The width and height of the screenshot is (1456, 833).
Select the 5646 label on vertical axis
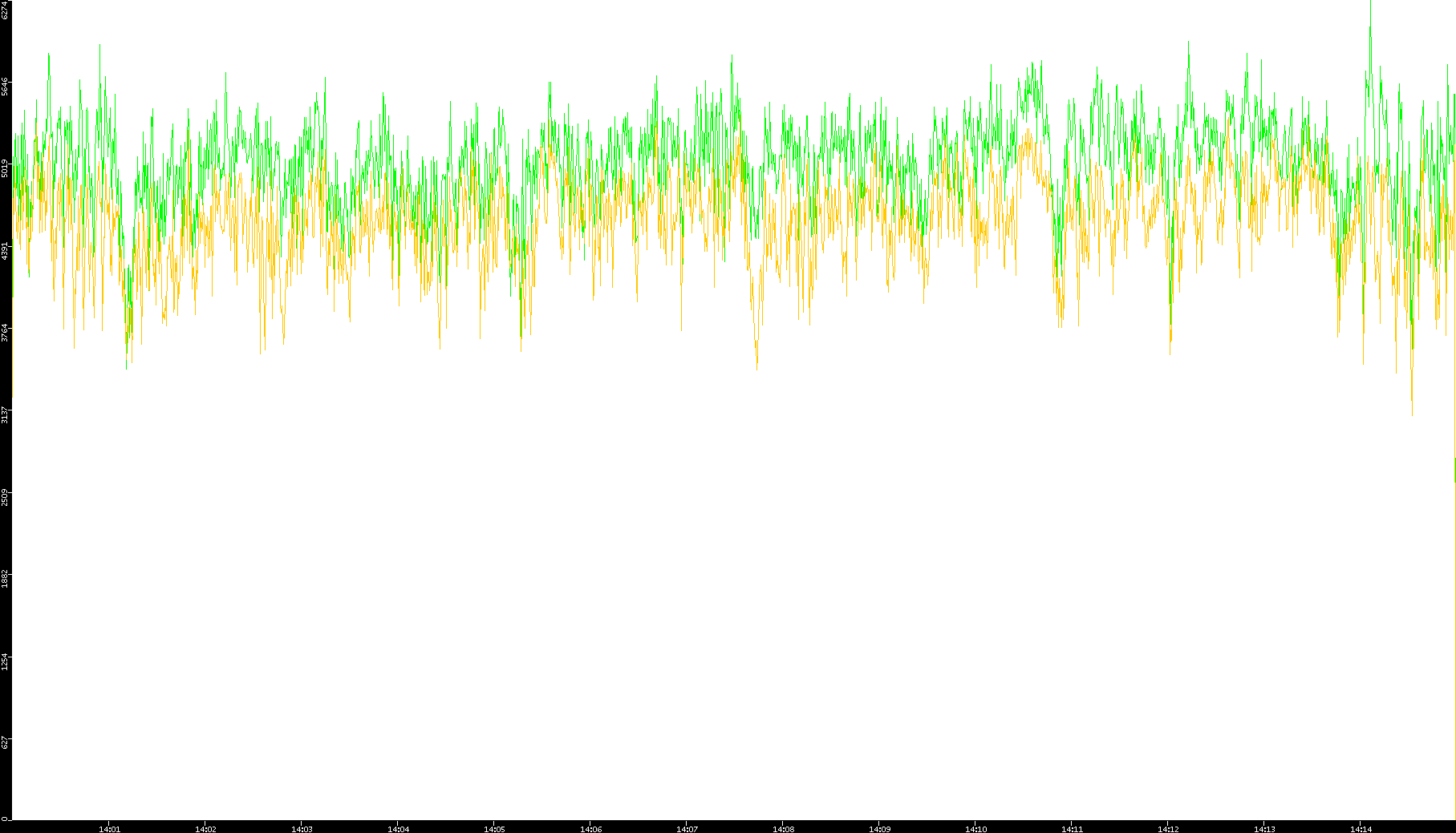6,87
